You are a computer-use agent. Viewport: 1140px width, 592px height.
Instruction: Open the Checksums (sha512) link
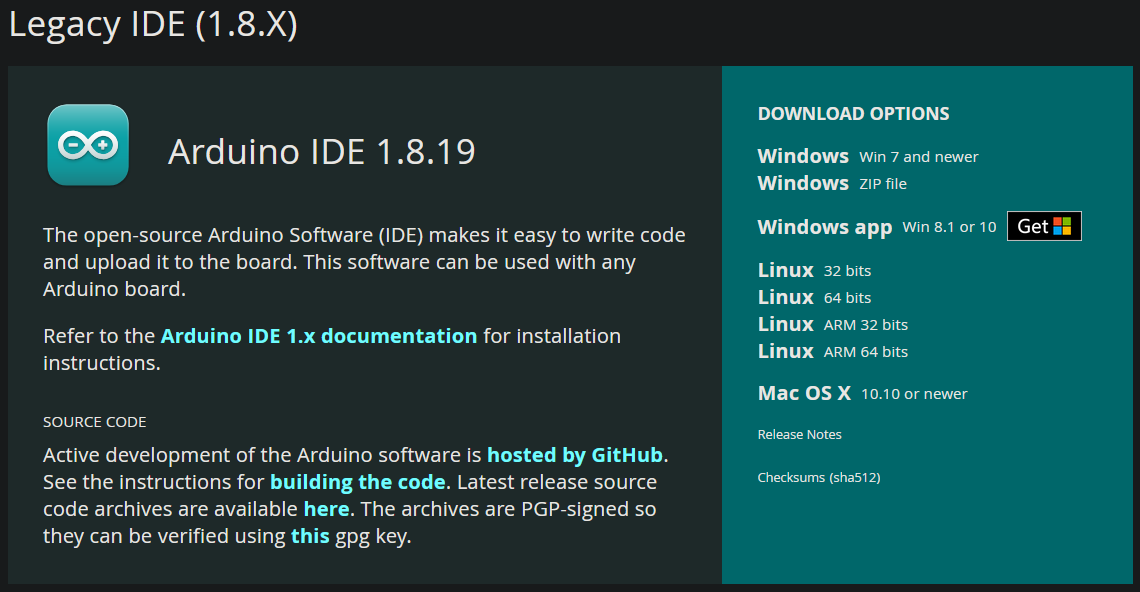[819, 478]
